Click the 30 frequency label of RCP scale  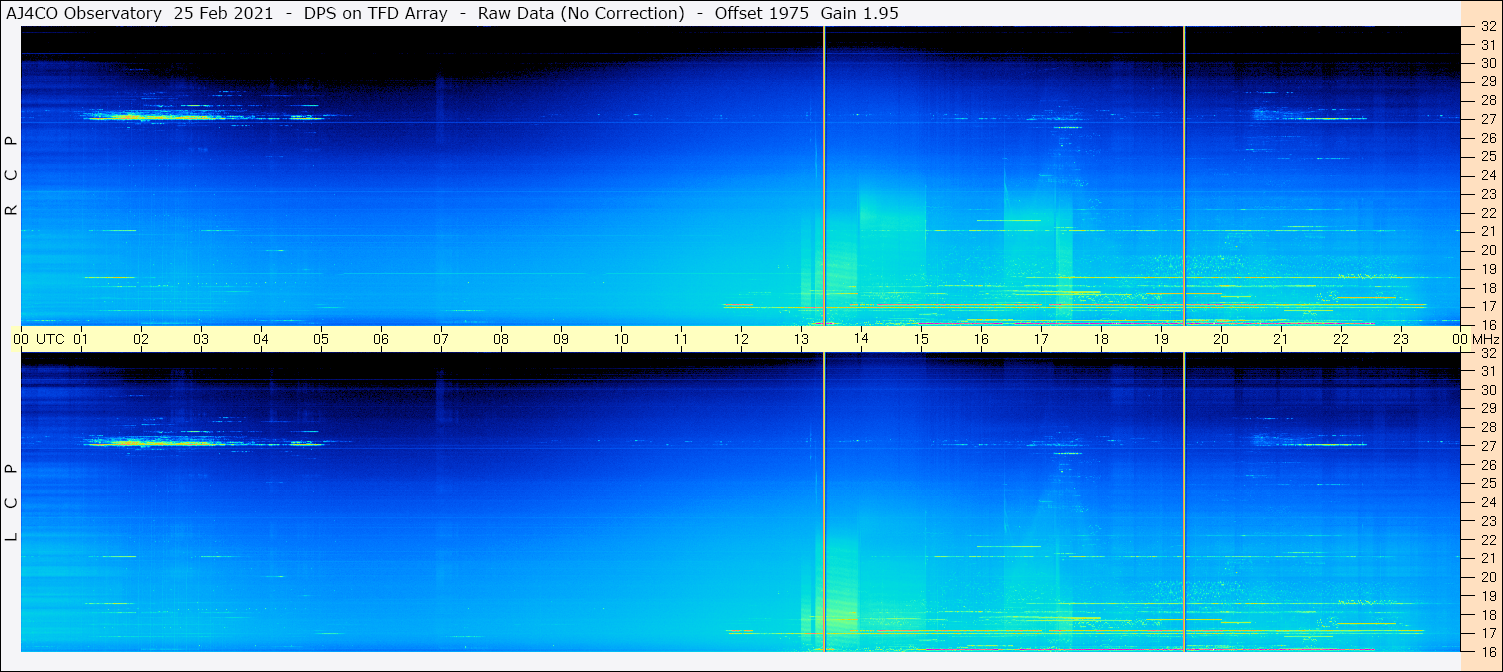click(1488, 63)
